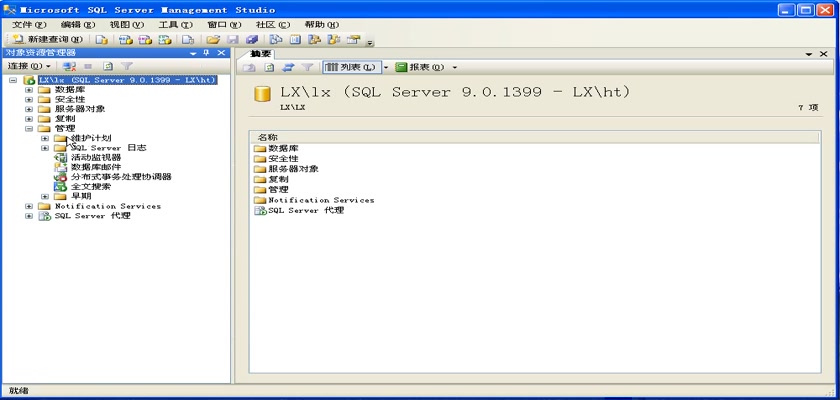Open the Properties Window toolbar icon
The width and height of the screenshot is (840, 400).
[352, 40]
